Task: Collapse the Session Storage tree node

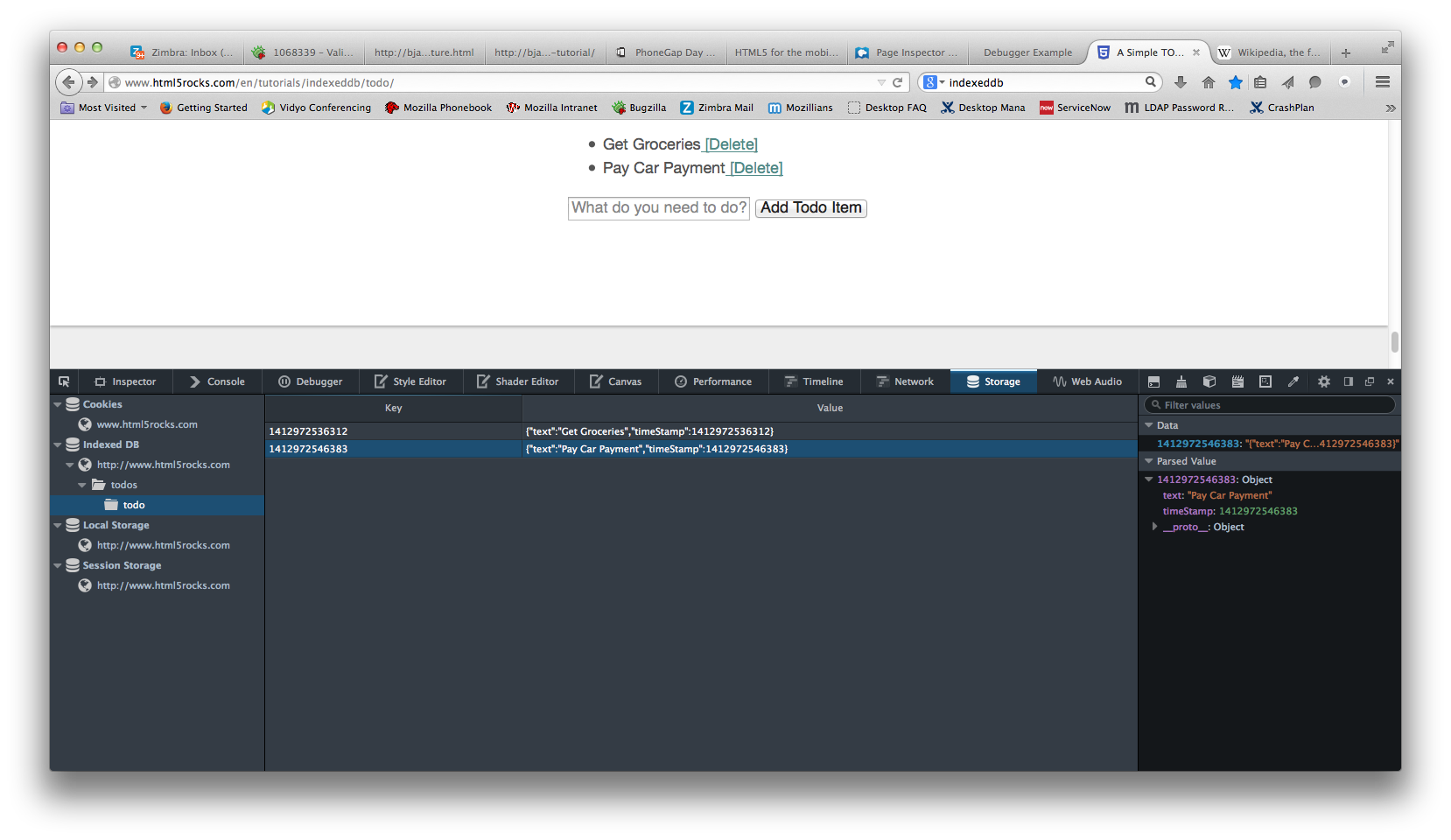Action: 58,565
